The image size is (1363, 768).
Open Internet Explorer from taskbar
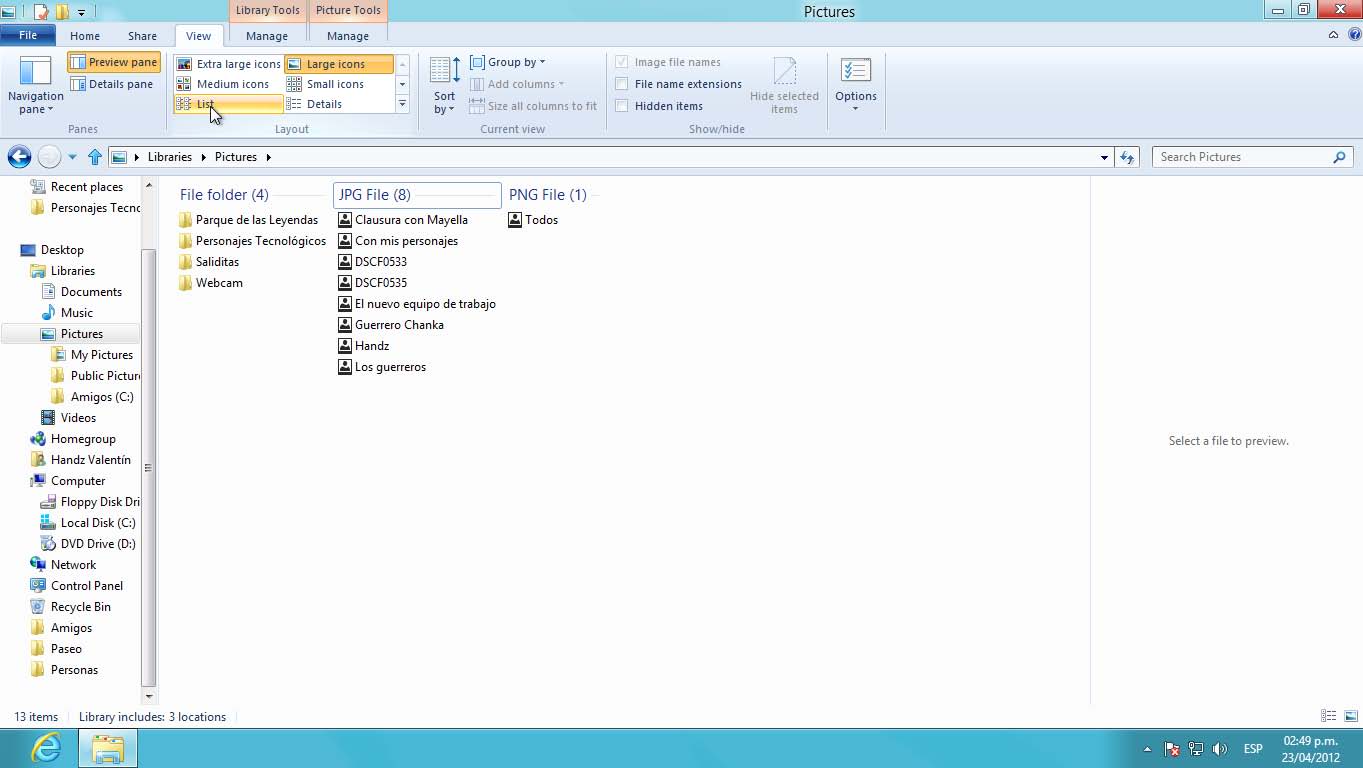46,748
